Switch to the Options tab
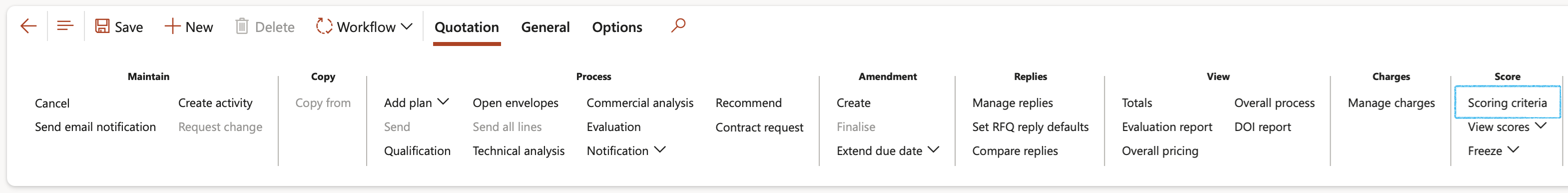The width and height of the screenshot is (1568, 193). click(616, 27)
